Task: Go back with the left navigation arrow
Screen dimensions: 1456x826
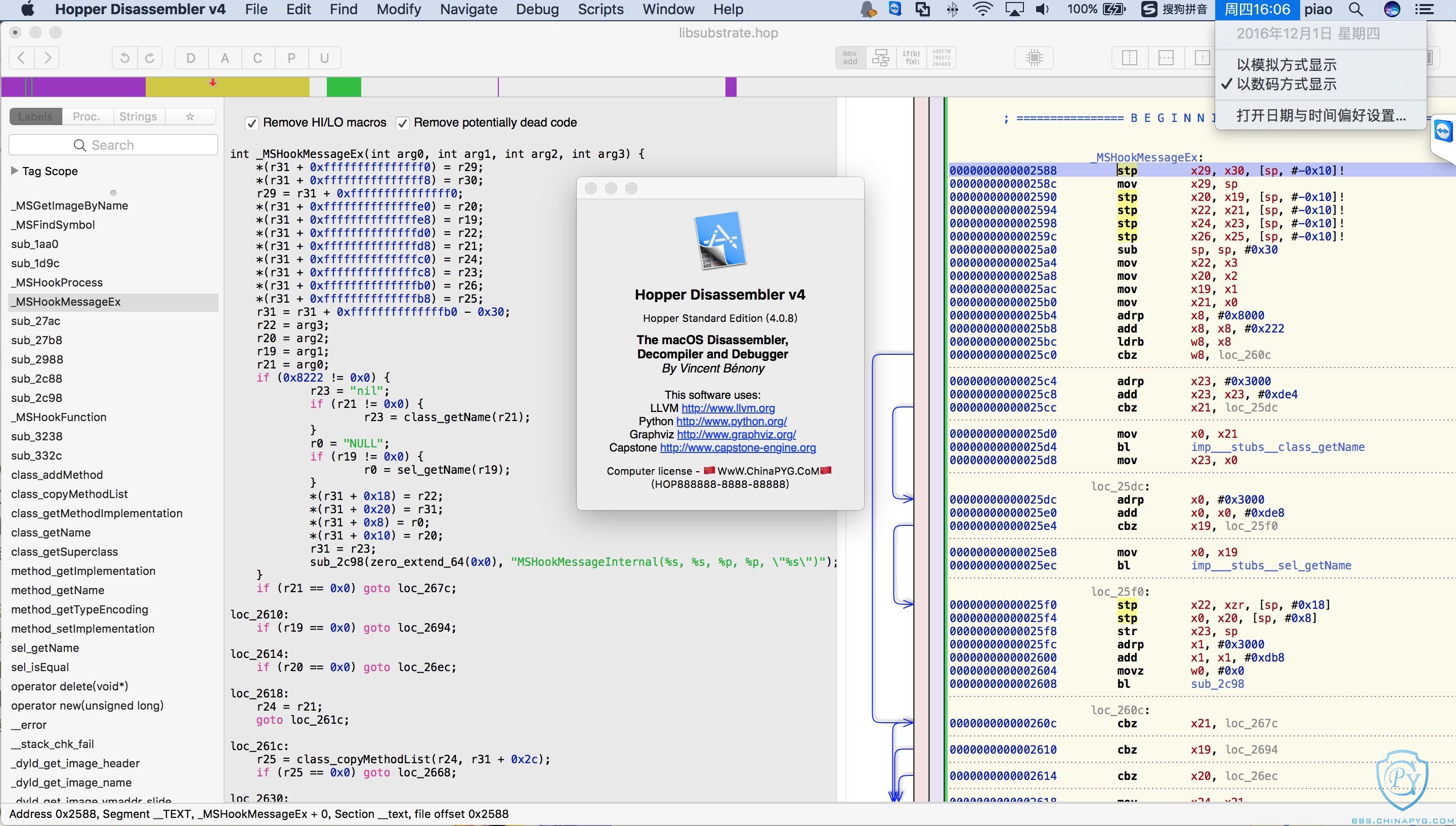Action: tap(22, 58)
